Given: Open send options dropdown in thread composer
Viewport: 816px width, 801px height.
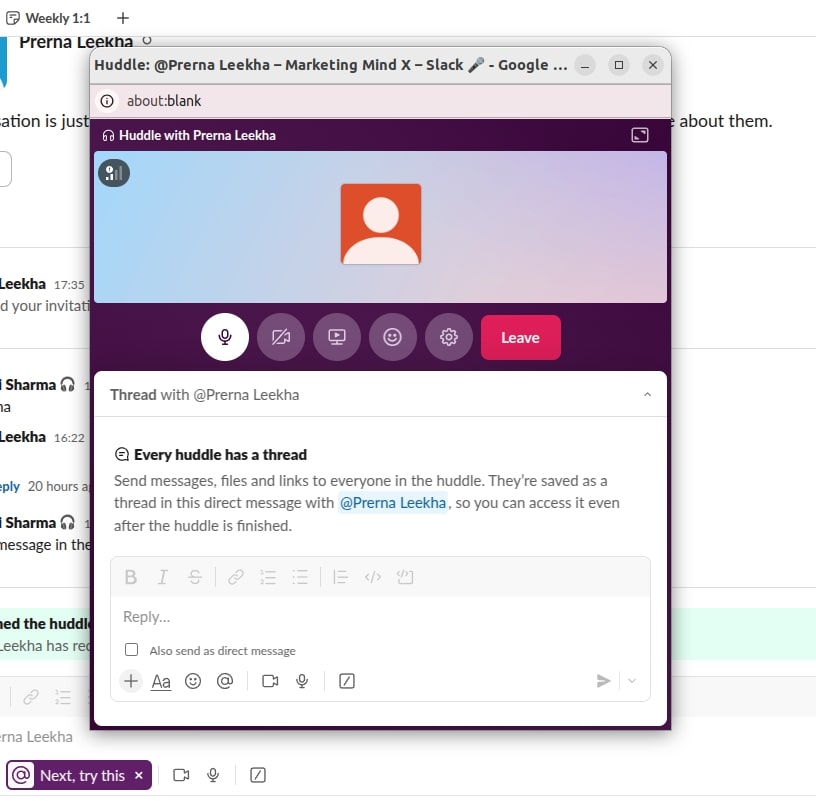Looking at the screenshot, I should point(632,681).
